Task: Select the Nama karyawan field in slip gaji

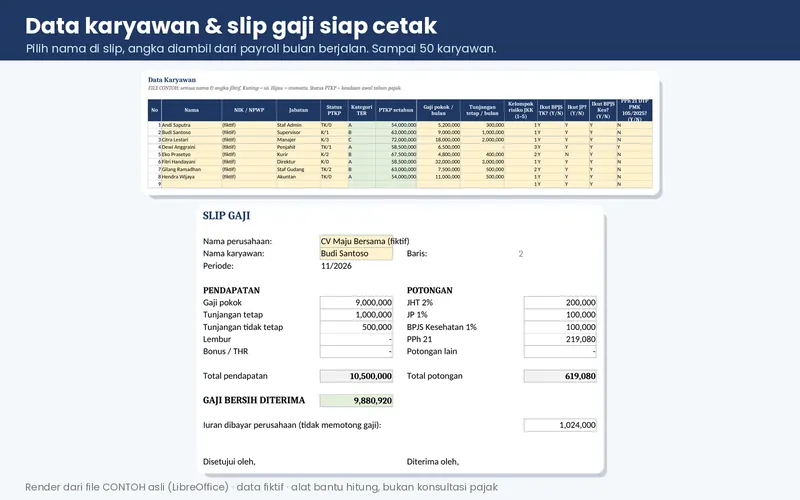Action: [356, 254]
